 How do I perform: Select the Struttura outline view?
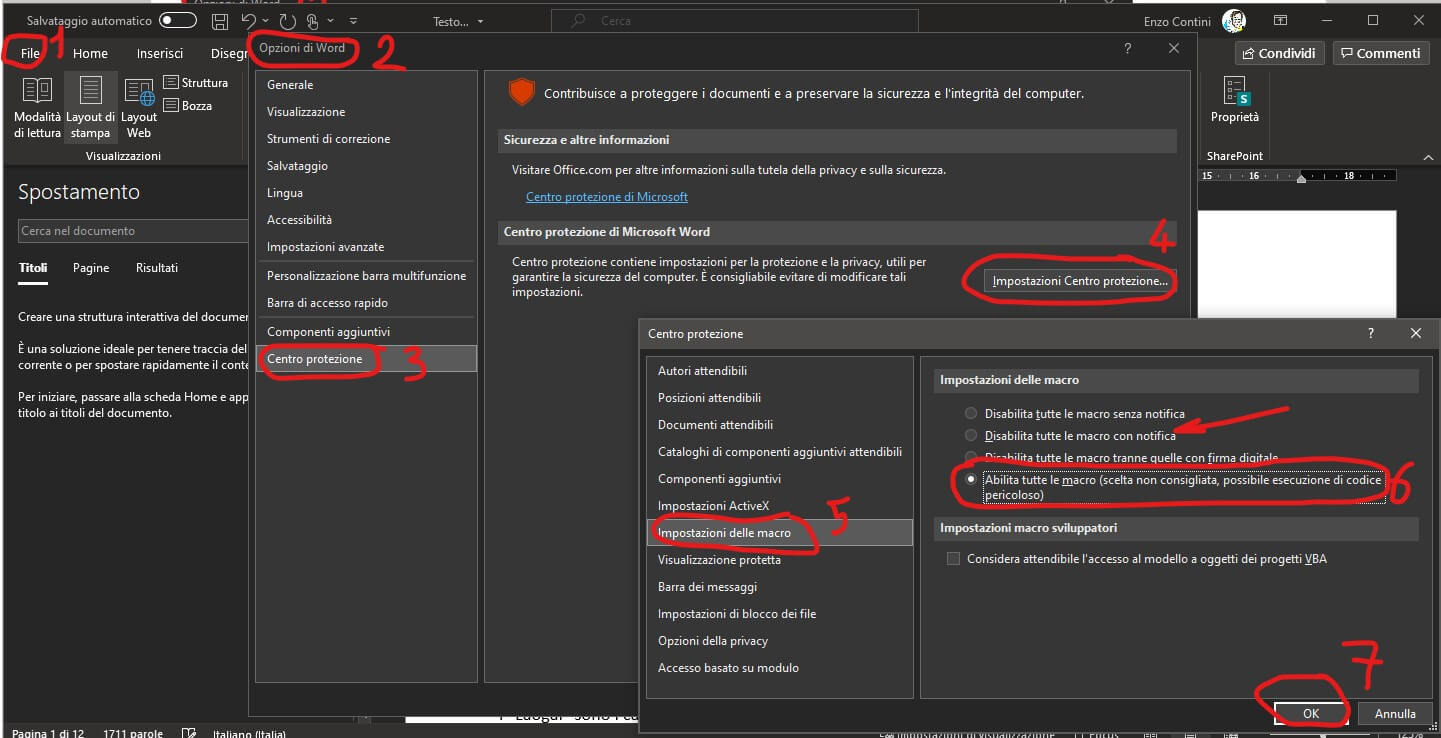coord(196,83)
